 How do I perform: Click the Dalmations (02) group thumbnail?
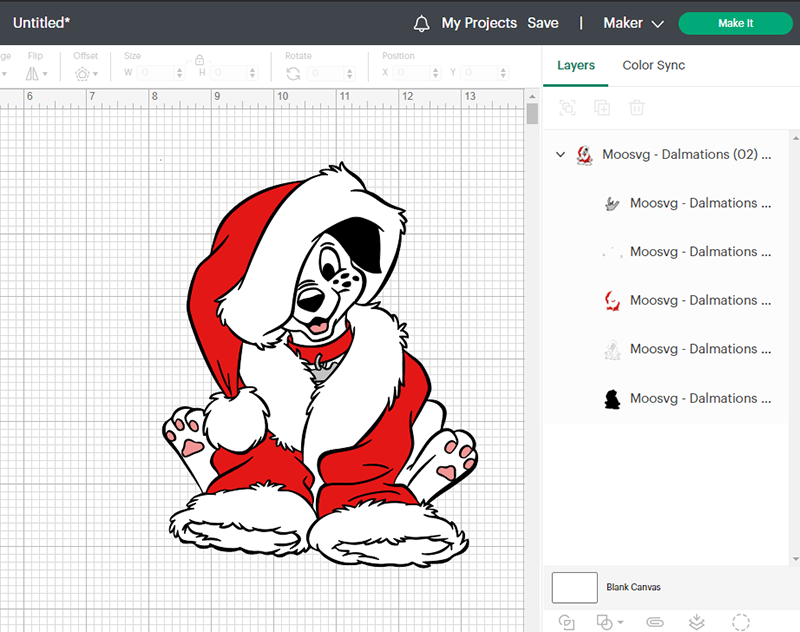pos(585,155)
